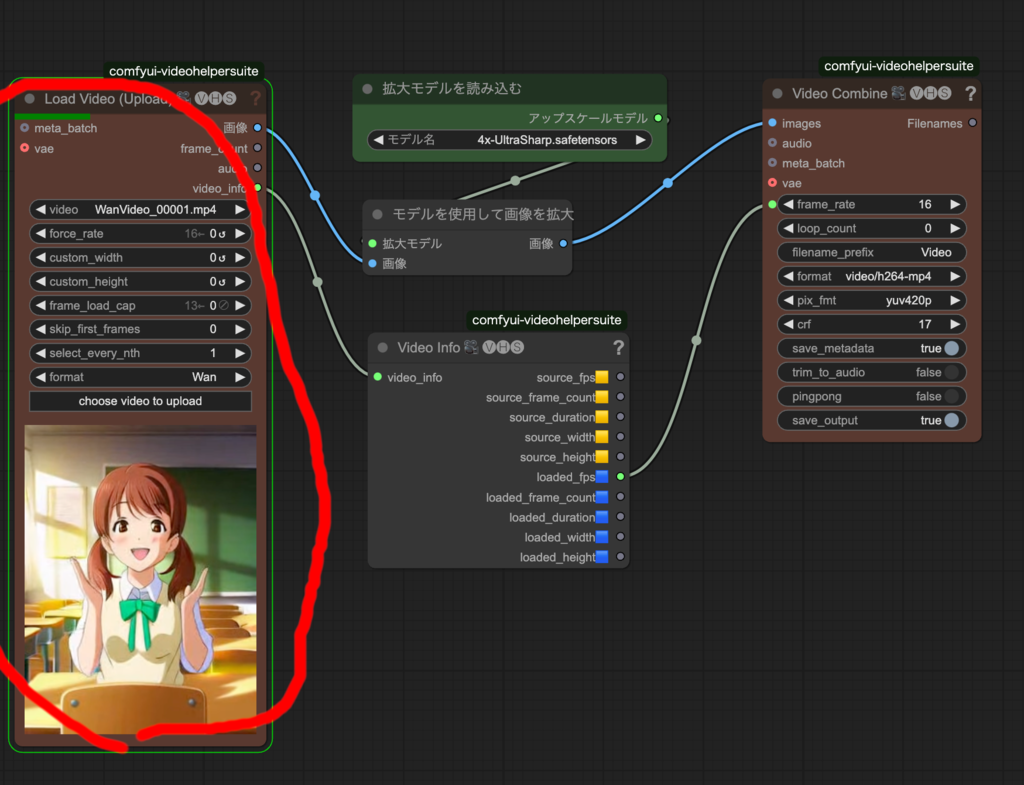Click the meta_batch input socket on Video Combine
This screenshot has width=1024, height=785.
pyautogui.click(x=773, y=163)
